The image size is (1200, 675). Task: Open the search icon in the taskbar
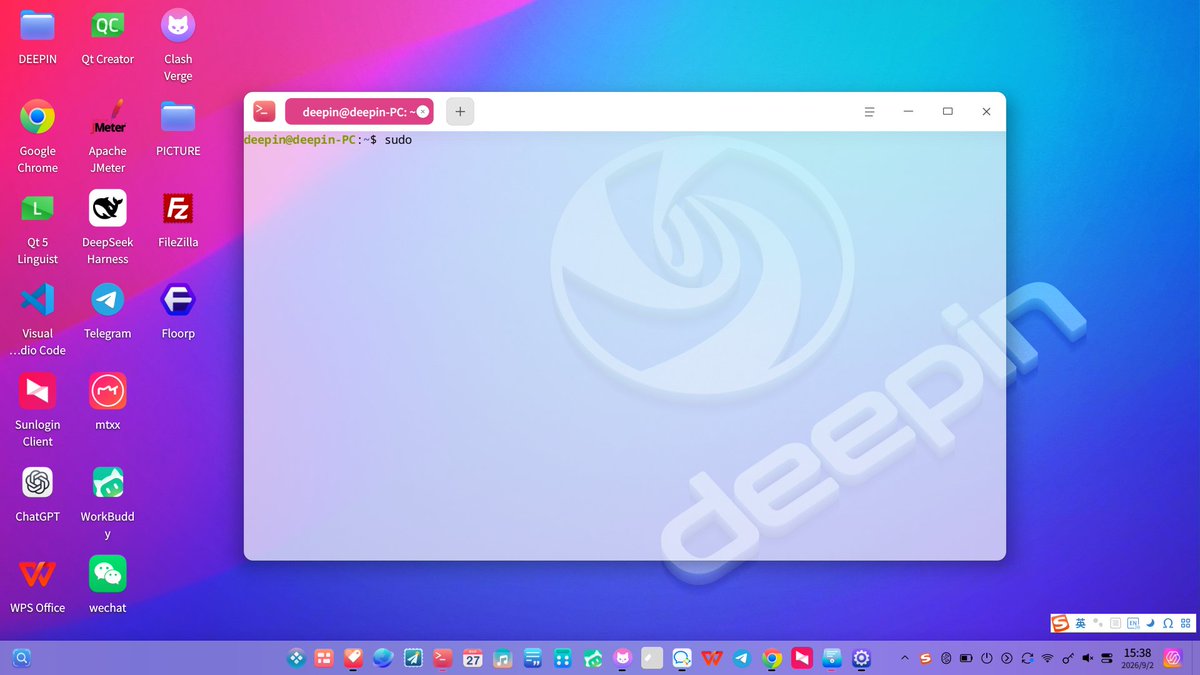[22, 658]
